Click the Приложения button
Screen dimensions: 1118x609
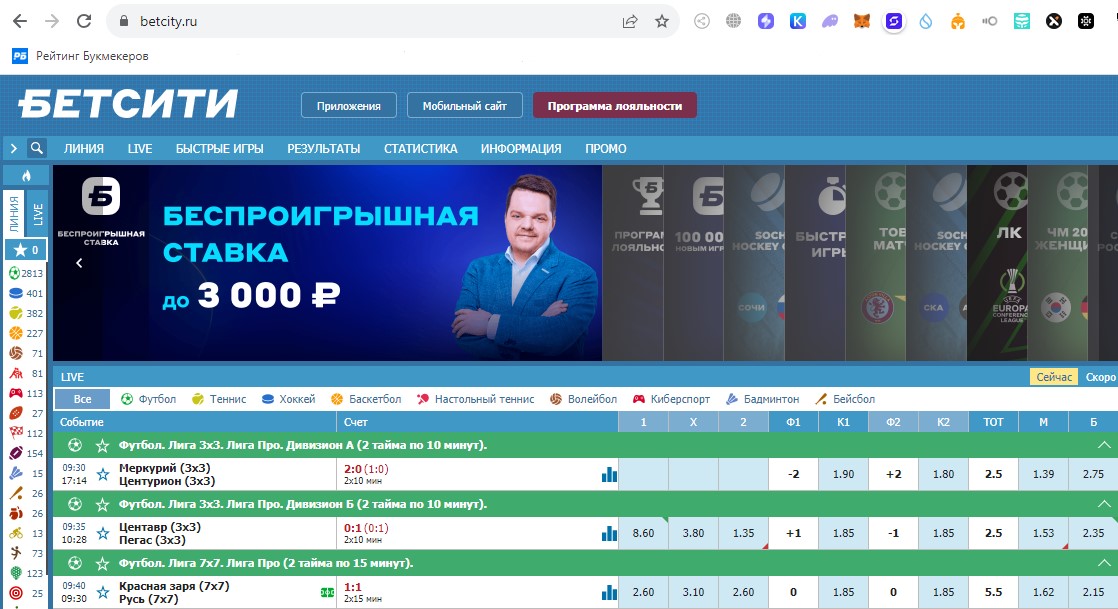pyautogui.click(x=349, y=106)
